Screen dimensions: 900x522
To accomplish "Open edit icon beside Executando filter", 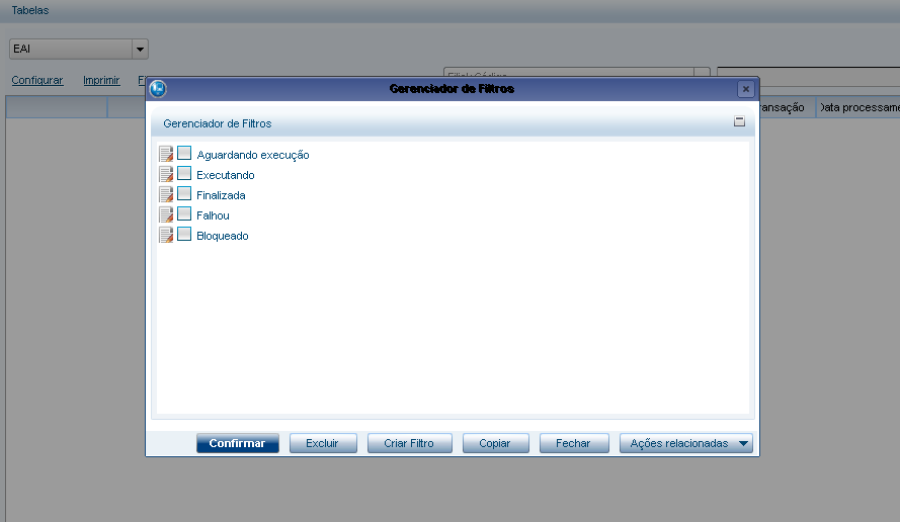I will (x=166, y=174).
